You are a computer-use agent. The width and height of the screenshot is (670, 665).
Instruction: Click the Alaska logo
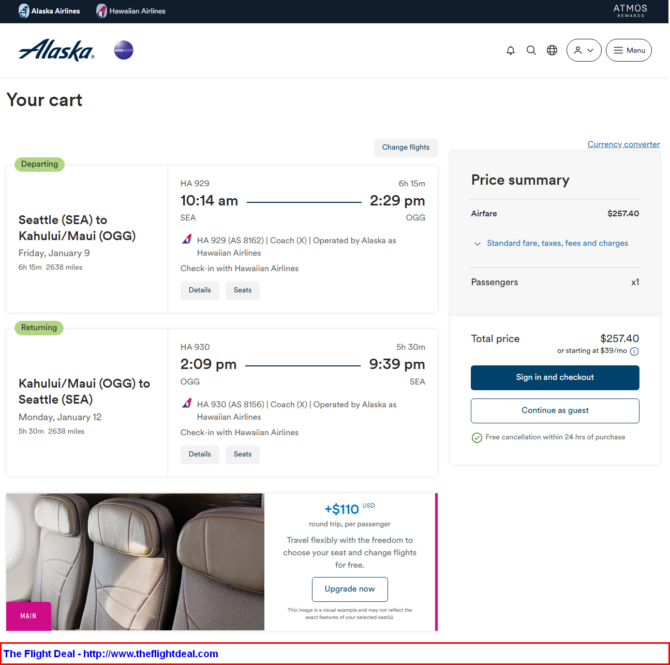click(56, 50)
